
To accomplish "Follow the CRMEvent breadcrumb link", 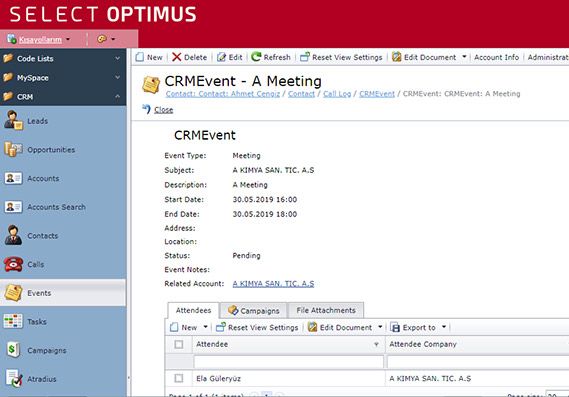I will tap(377, 94).
